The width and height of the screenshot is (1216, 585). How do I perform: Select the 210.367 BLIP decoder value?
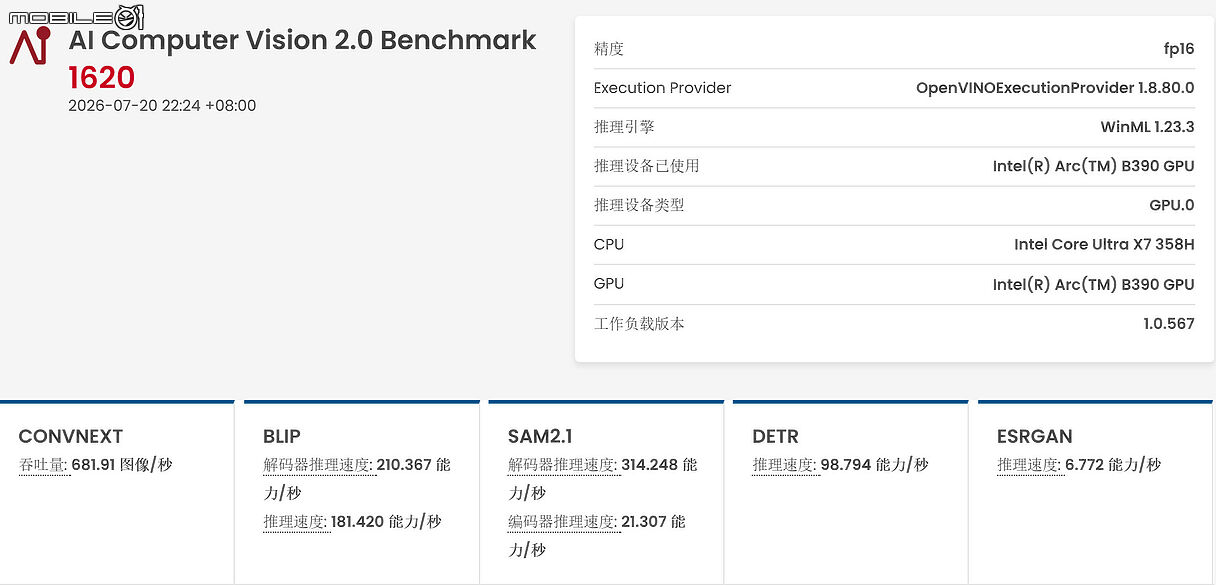(x=406, y=465)
